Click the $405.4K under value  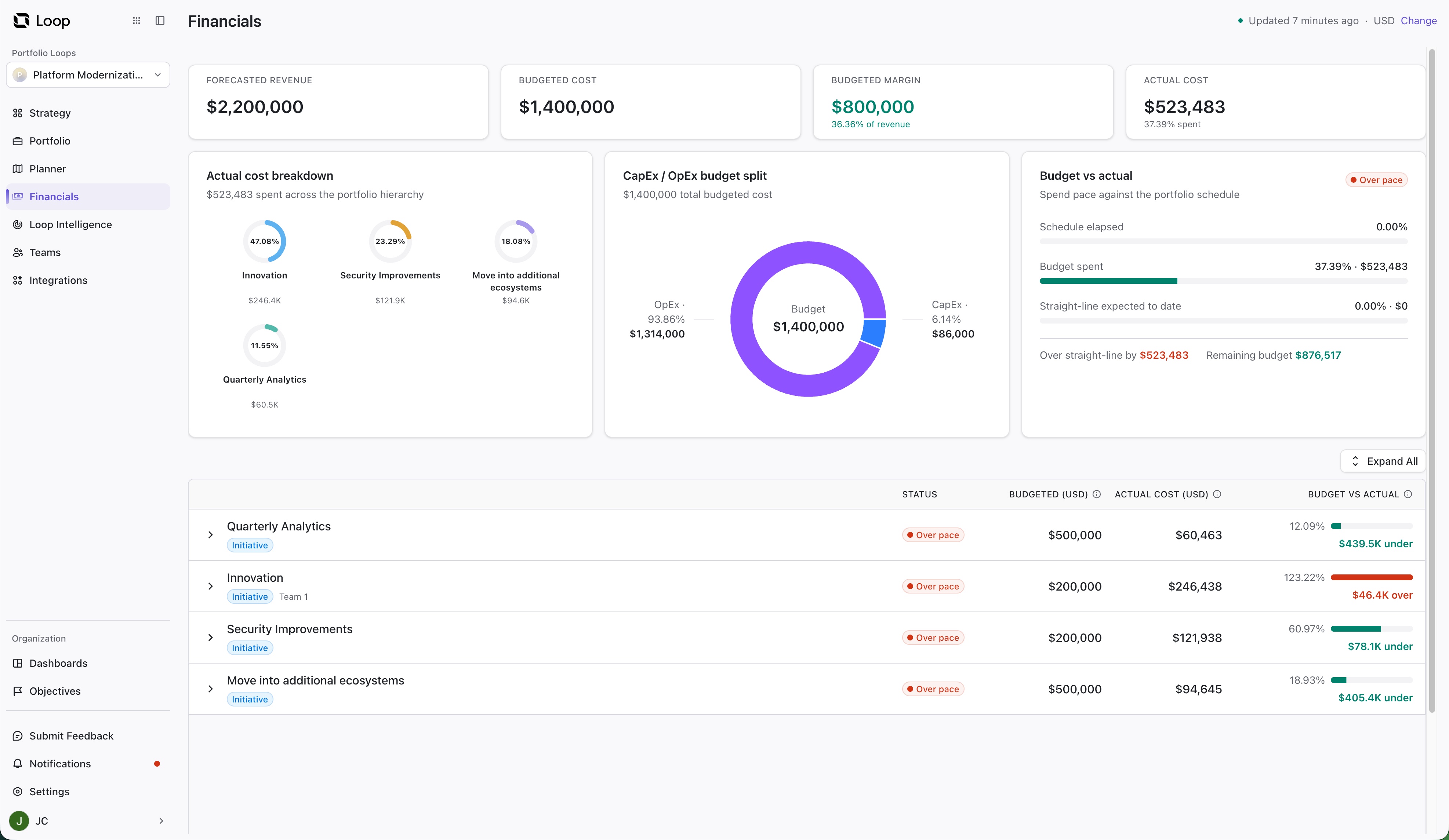[1375, 698]
